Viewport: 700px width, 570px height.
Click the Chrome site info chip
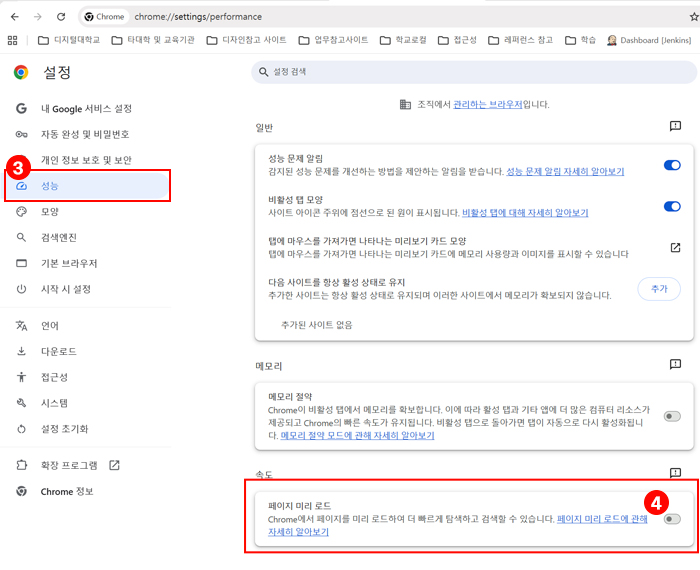click(104, 17)
